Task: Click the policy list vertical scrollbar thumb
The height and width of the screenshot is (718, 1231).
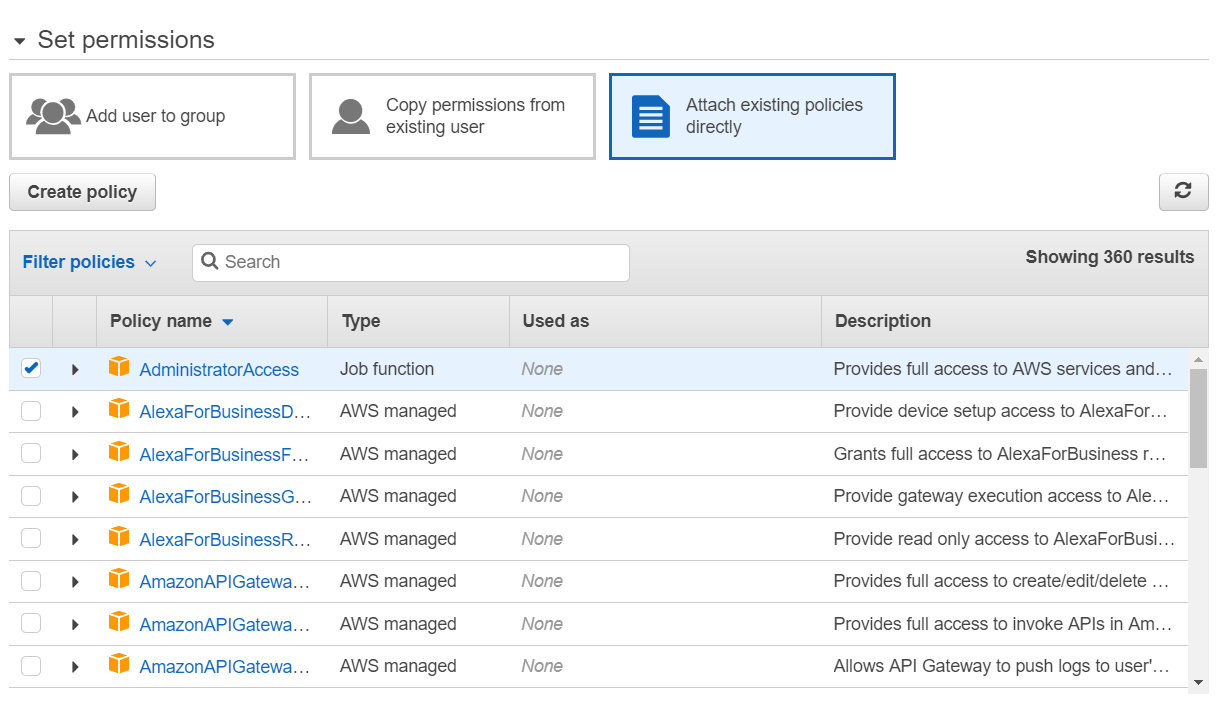Action: [1199, 418]
